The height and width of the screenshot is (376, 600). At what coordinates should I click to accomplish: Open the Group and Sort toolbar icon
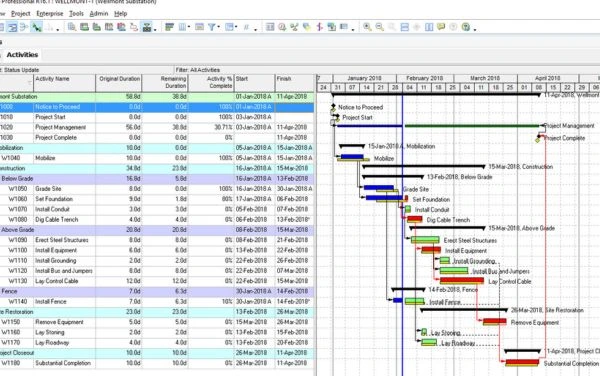(x=230, y=27)
